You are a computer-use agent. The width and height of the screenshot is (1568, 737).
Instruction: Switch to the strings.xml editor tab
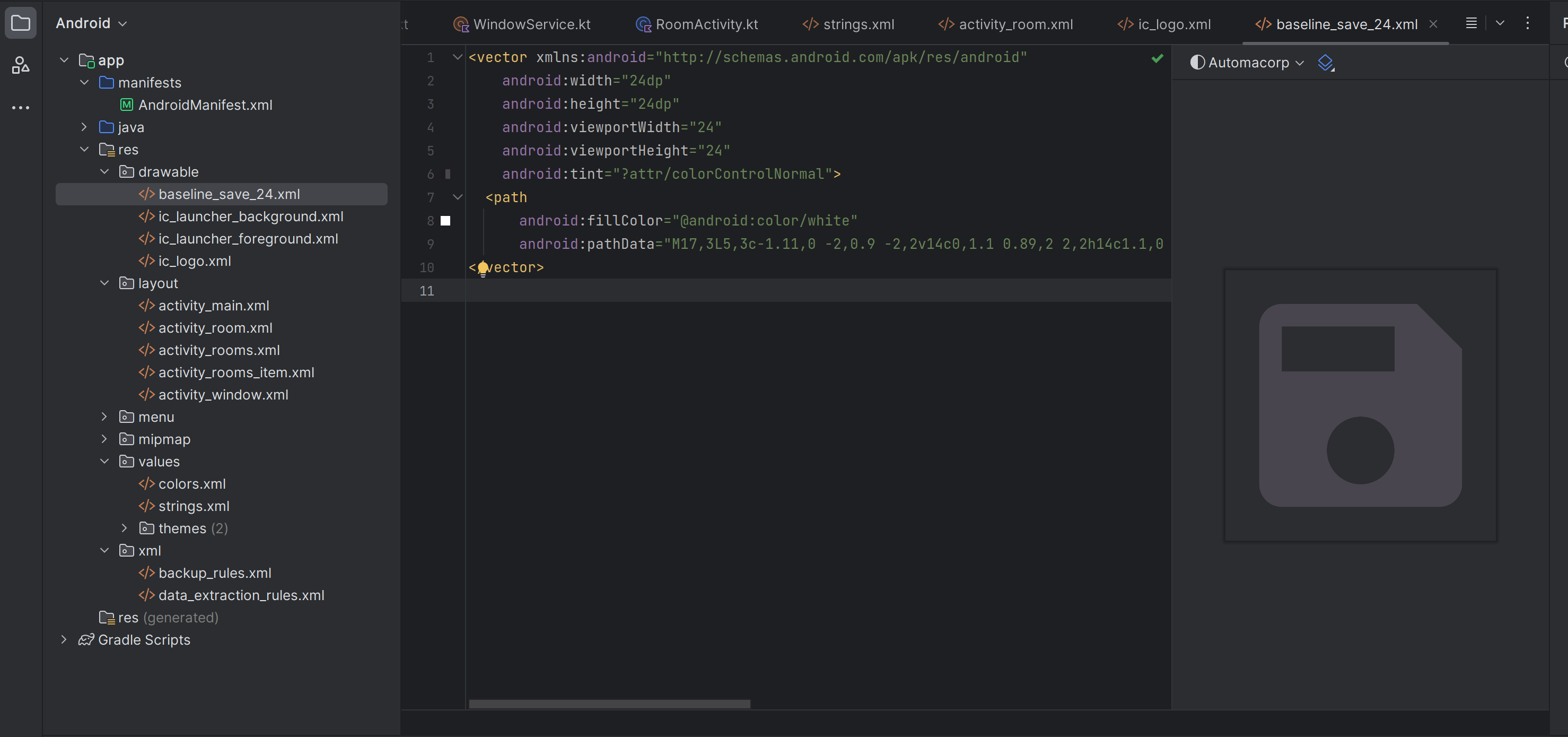coord(848,24)
